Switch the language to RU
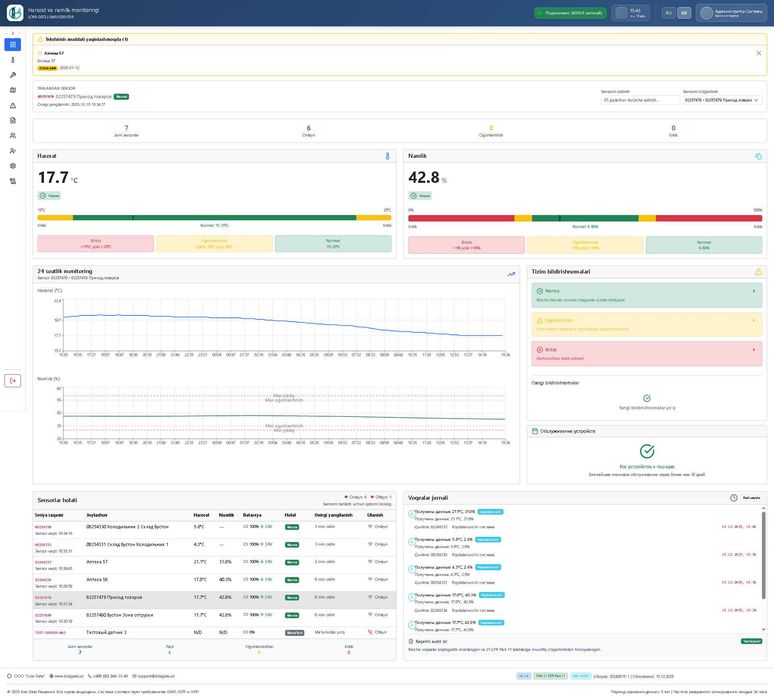Screen dimensions: 774x699 tap(668, 13)
